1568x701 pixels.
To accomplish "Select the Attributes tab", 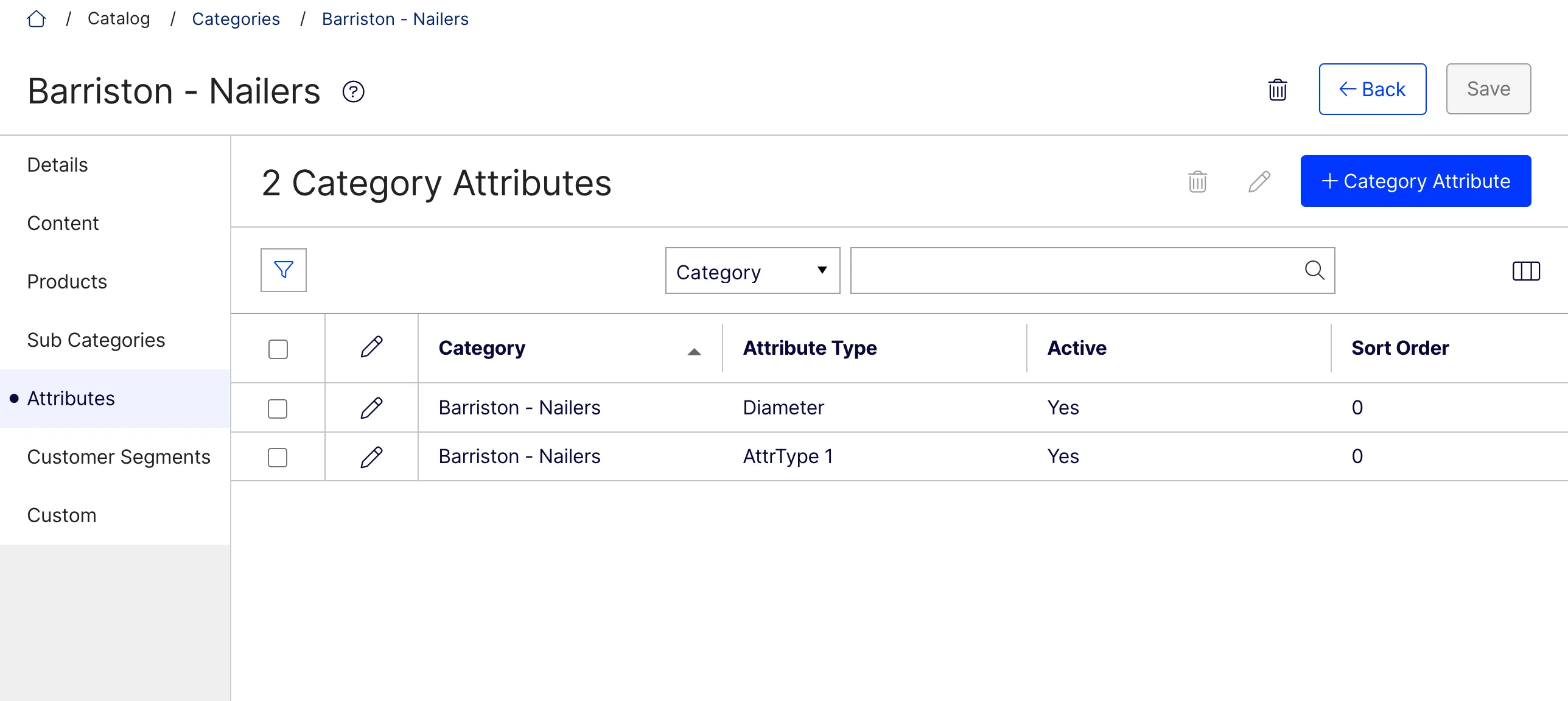I will coord(115,399).
